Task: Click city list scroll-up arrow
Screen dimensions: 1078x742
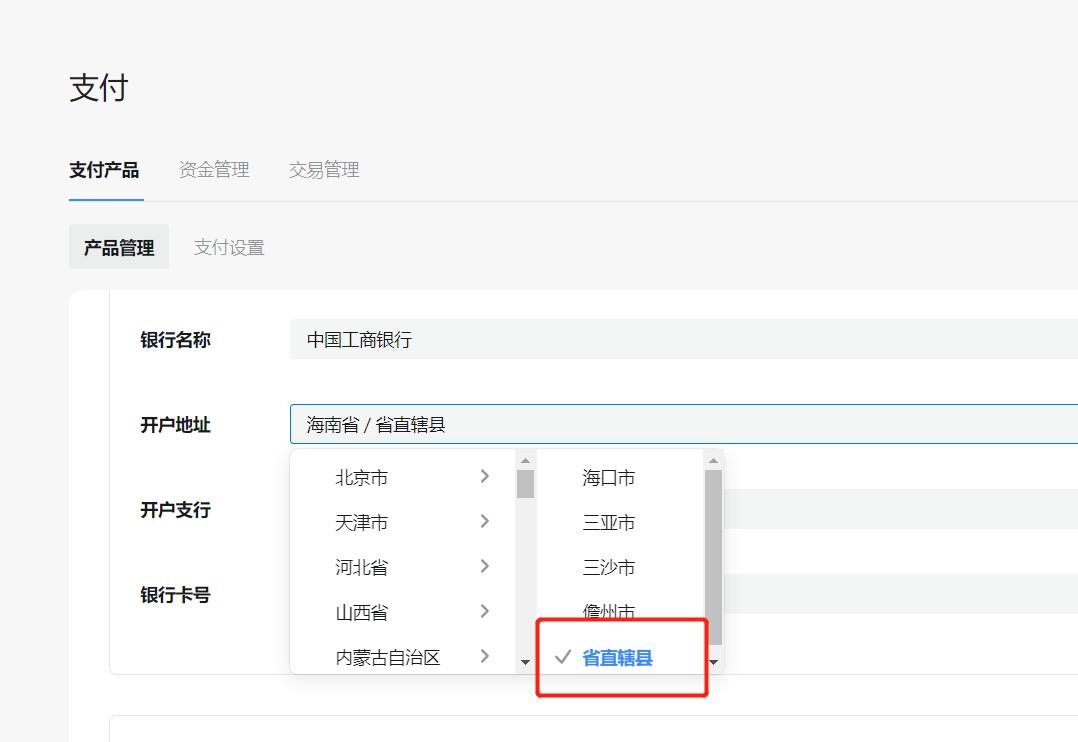Action: [x=714, y=461]
